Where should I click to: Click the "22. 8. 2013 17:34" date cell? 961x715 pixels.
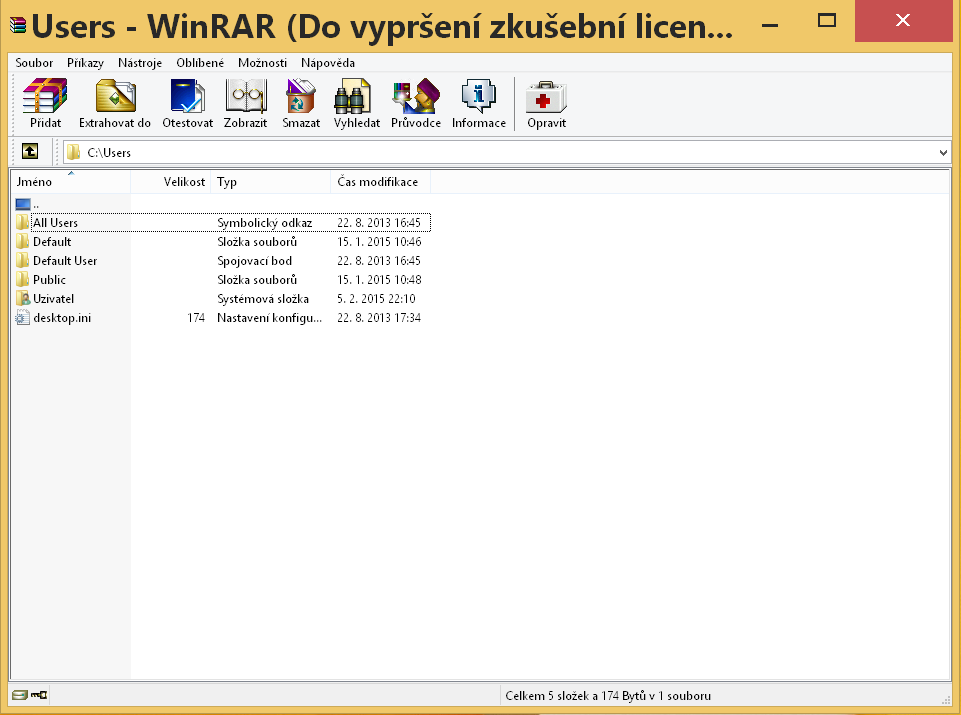click(x=379, y=317)
